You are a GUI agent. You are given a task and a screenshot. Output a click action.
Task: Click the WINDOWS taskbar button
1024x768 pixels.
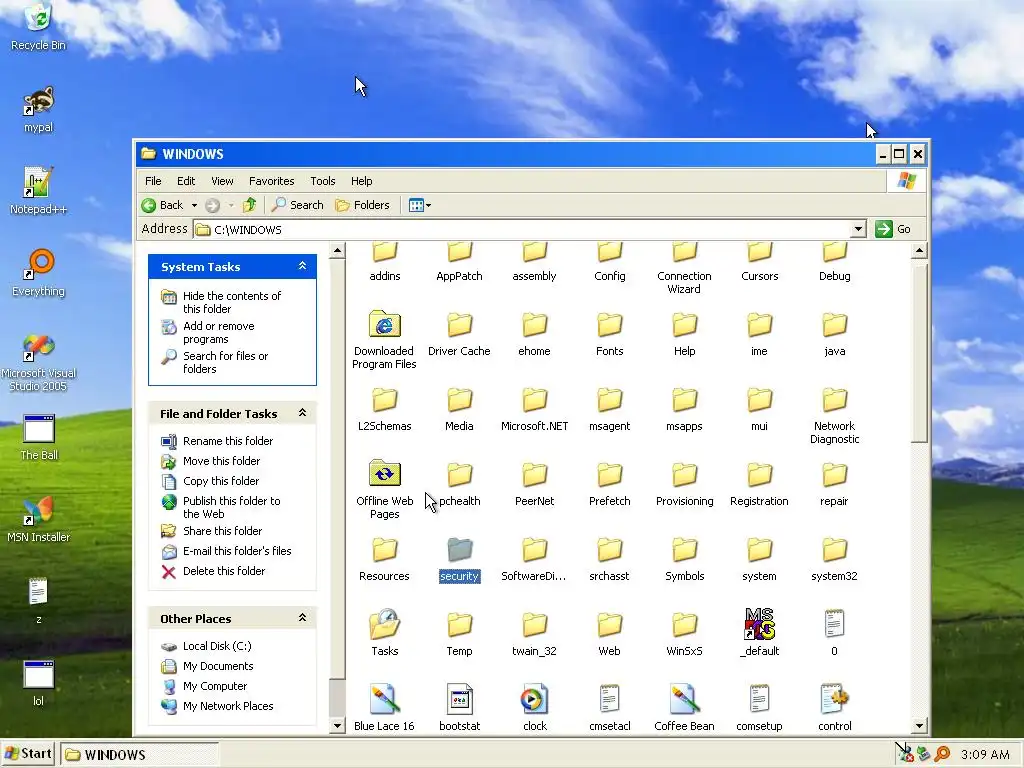click(140, 754)
